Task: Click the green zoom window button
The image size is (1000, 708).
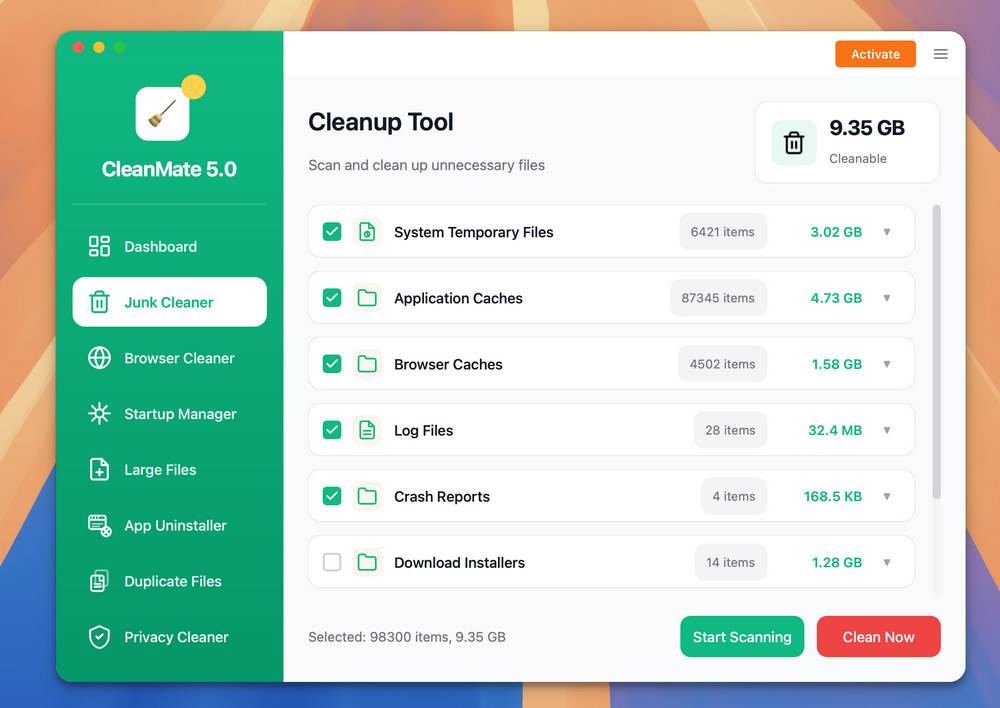Action: click(x=119, y=47)
